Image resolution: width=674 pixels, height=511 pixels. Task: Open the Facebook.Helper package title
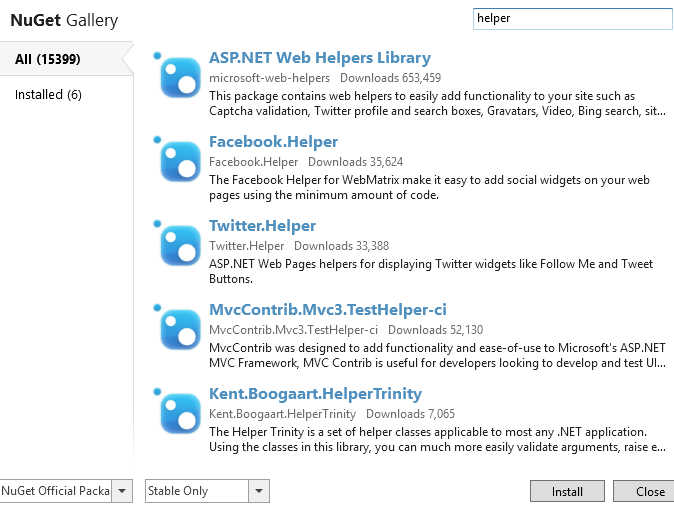[273, 141]
